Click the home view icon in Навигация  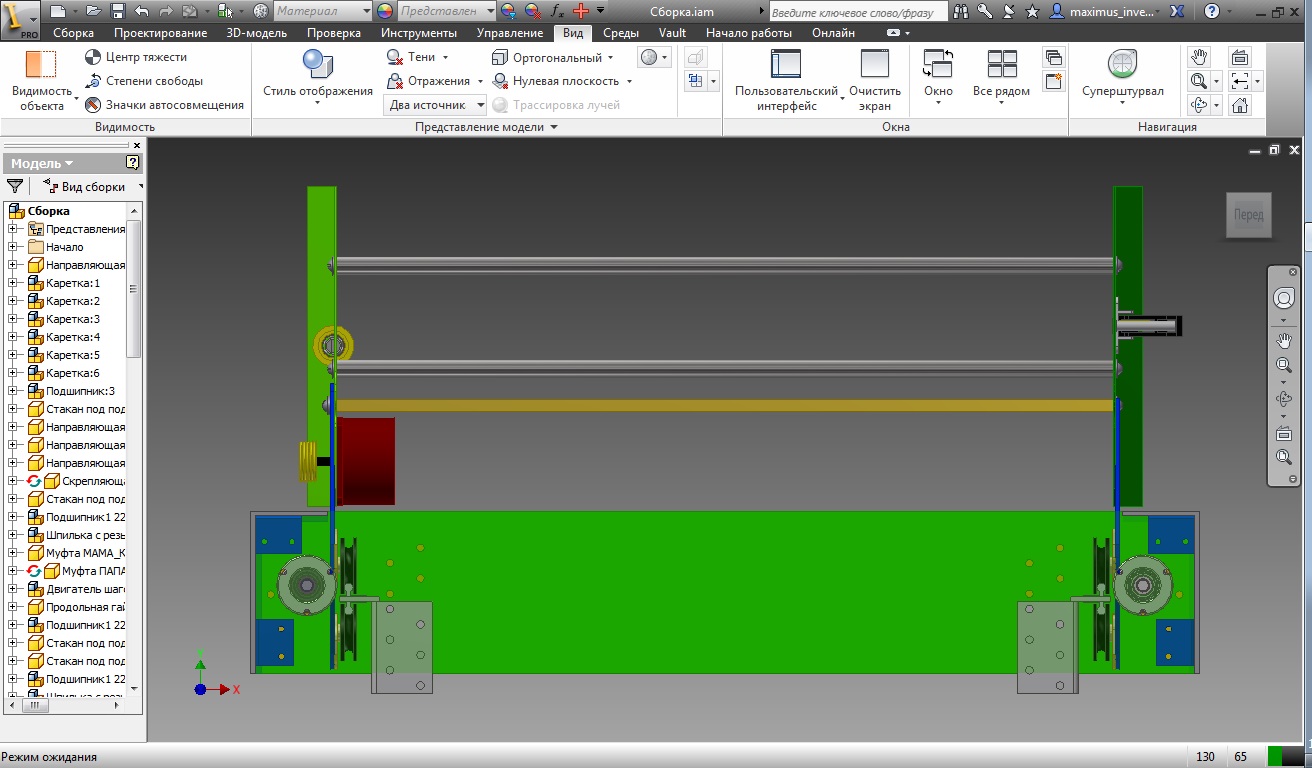[1240, 105]
